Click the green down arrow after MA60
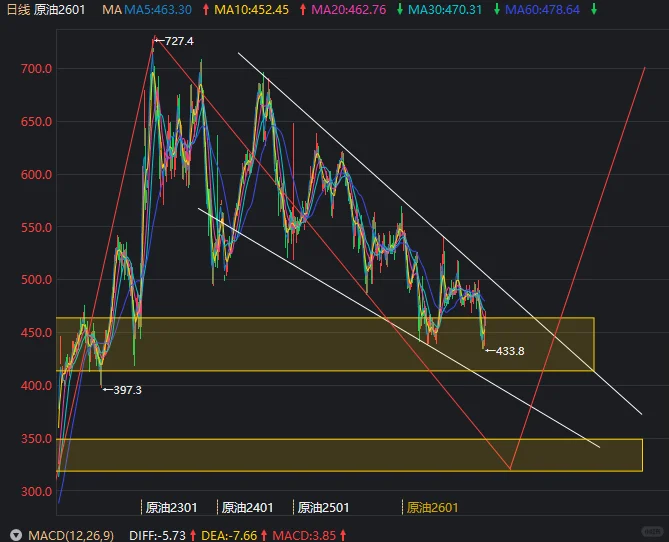Image resolution: width=669 pixels, height=542 pixels. point(593,9)
